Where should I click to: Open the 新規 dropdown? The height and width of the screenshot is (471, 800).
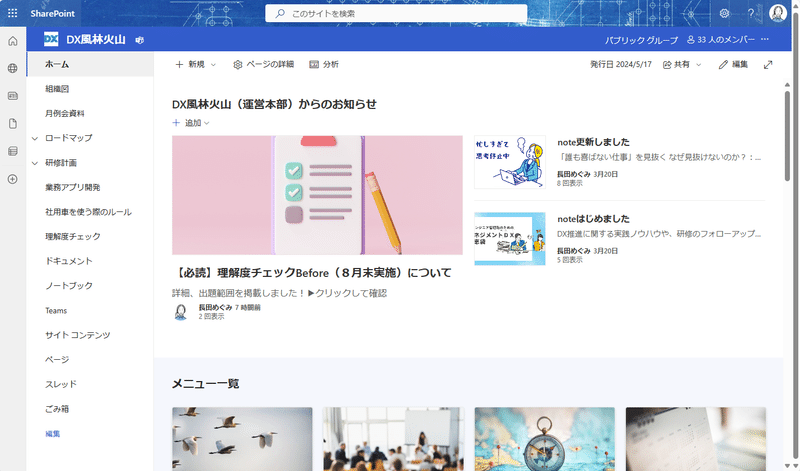(x=196, y=64)
